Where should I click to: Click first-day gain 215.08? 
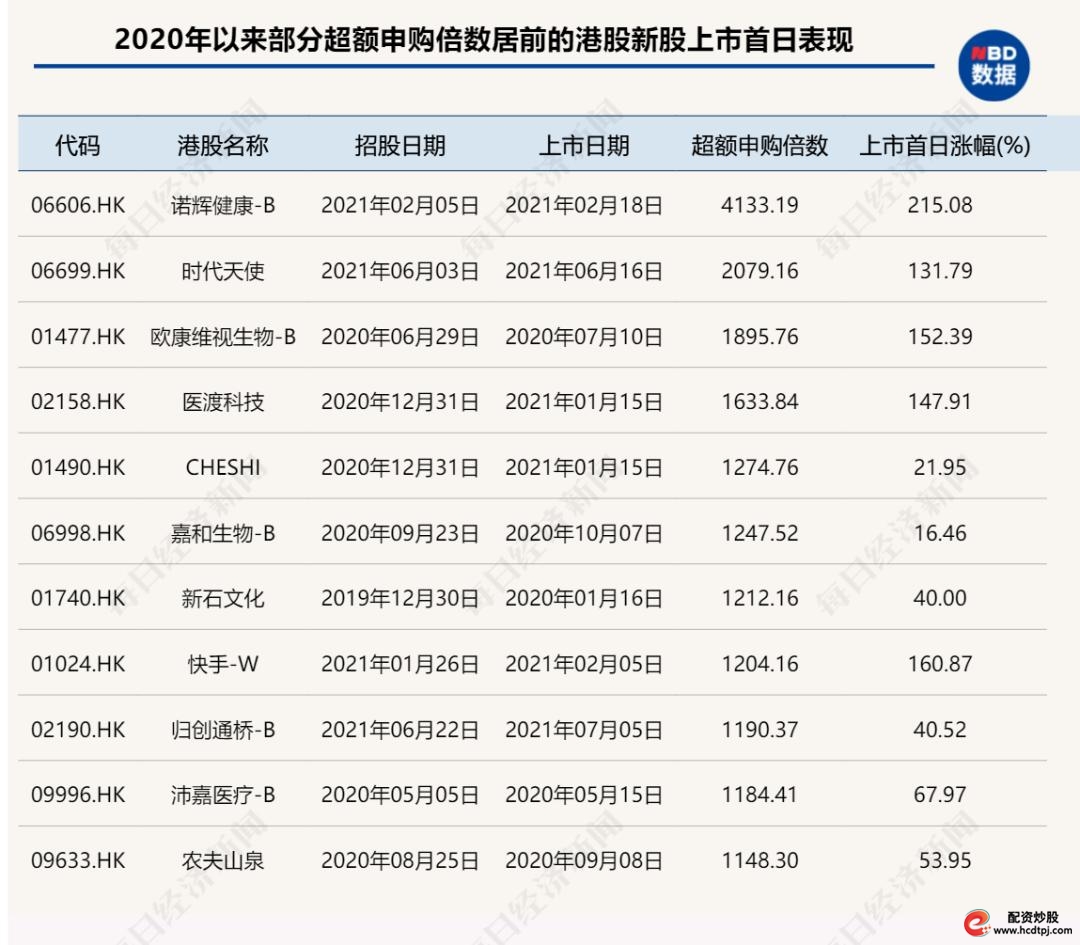[939, 205]
